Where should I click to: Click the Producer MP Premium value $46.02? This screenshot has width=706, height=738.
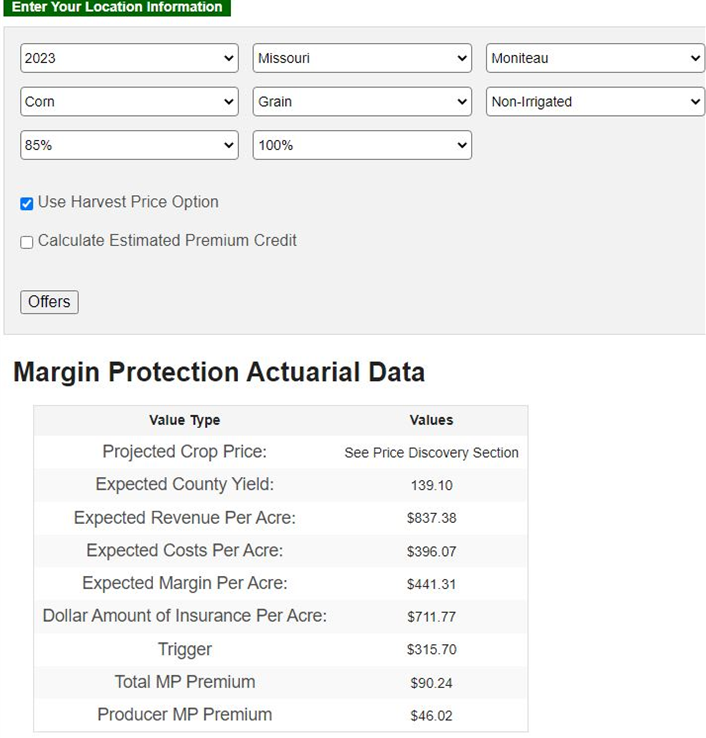(x=431, y=716)
